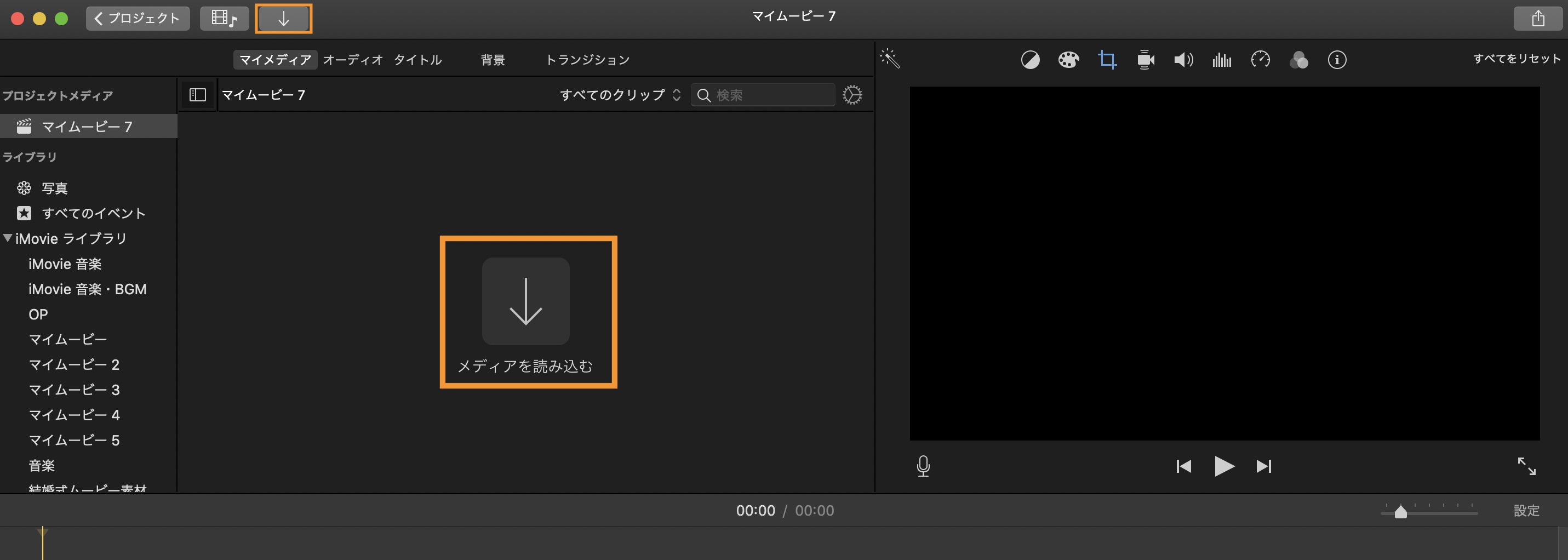This screenshot has width=1568, height=560.
Task: Switch to マイメディア tab
Action: tap(275, 60)
